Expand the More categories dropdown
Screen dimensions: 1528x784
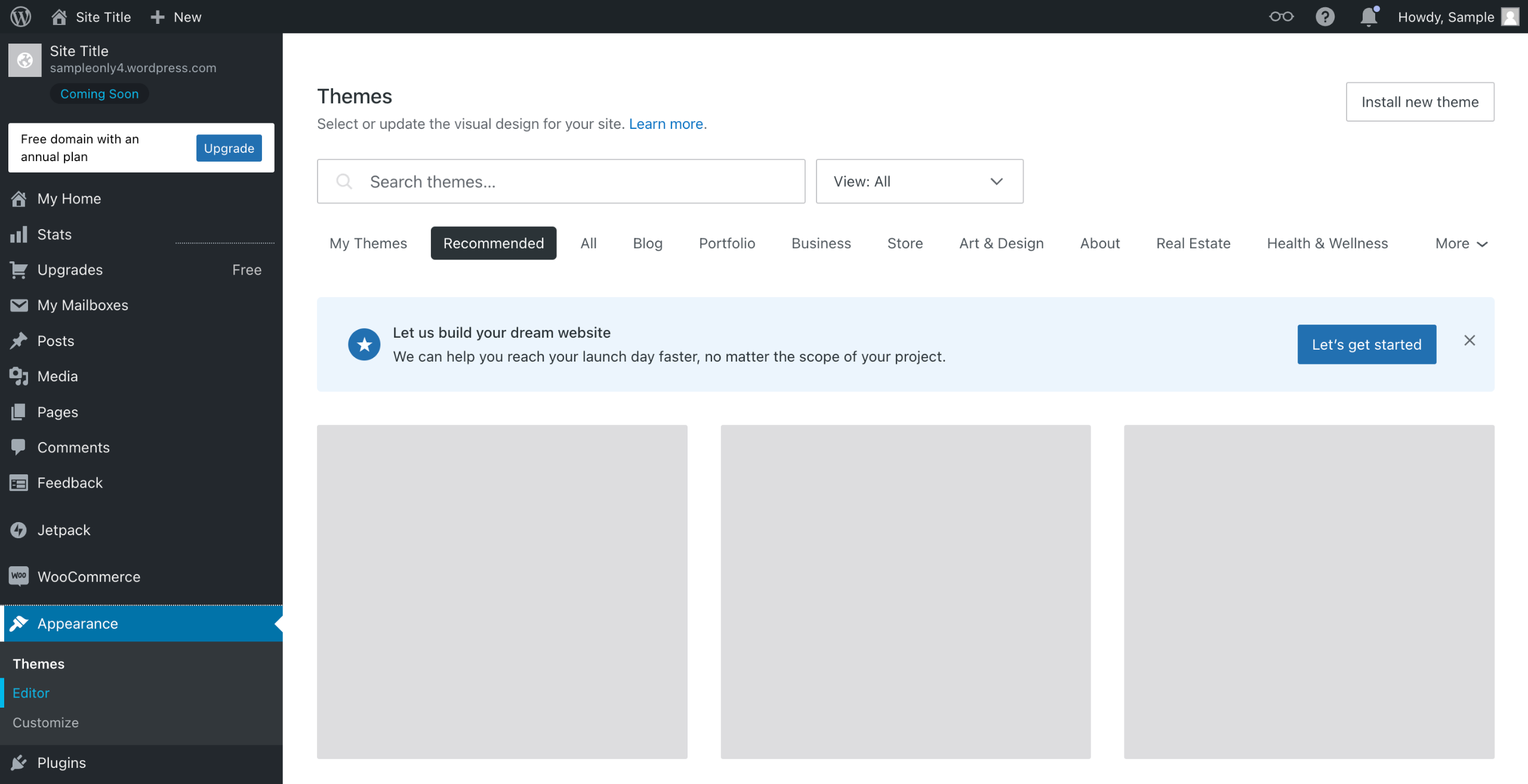pyautogui.click(x=1461, y=243)
